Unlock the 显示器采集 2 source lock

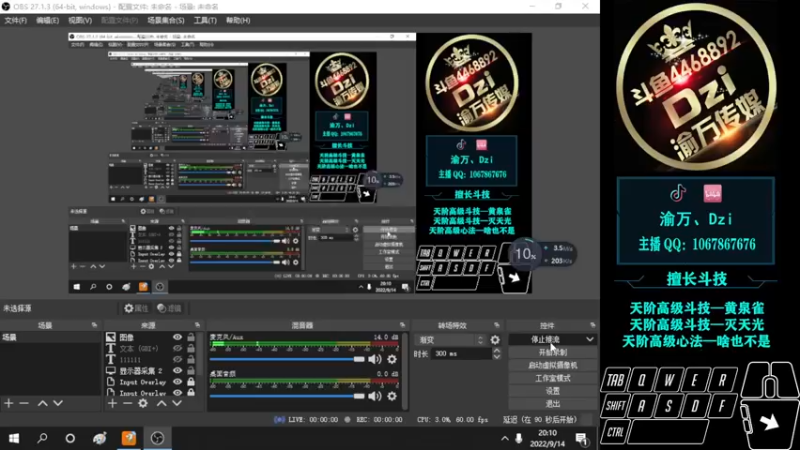(x=191, y=371)
